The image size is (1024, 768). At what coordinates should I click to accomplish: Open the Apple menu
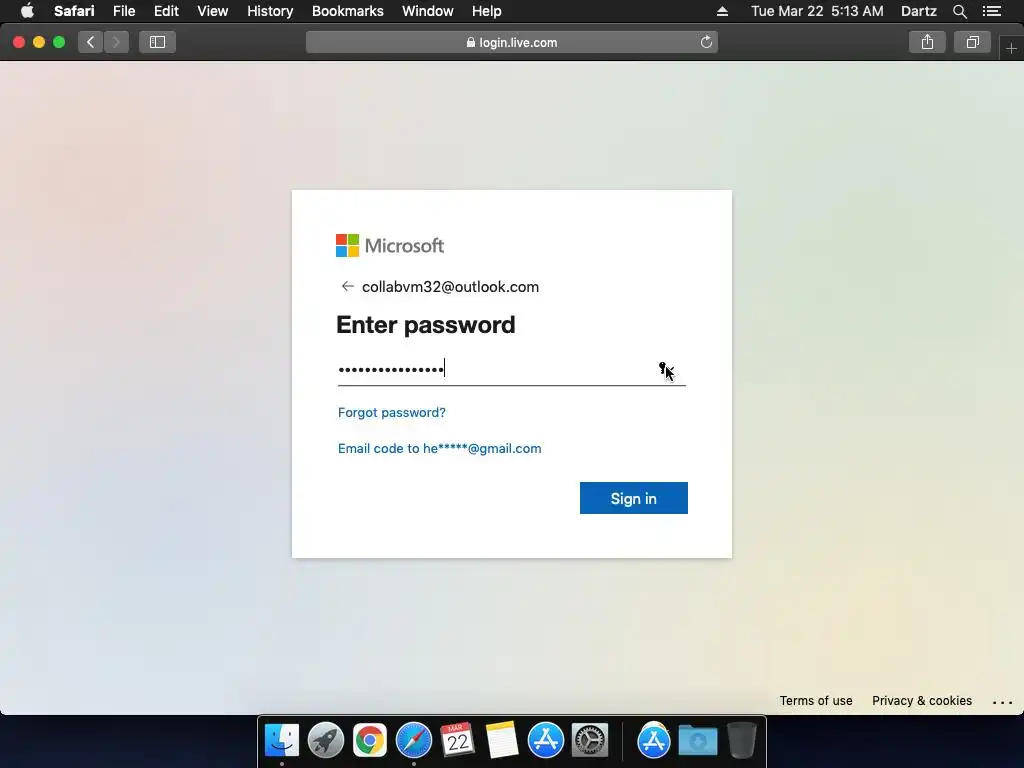[x=27, y=11]
